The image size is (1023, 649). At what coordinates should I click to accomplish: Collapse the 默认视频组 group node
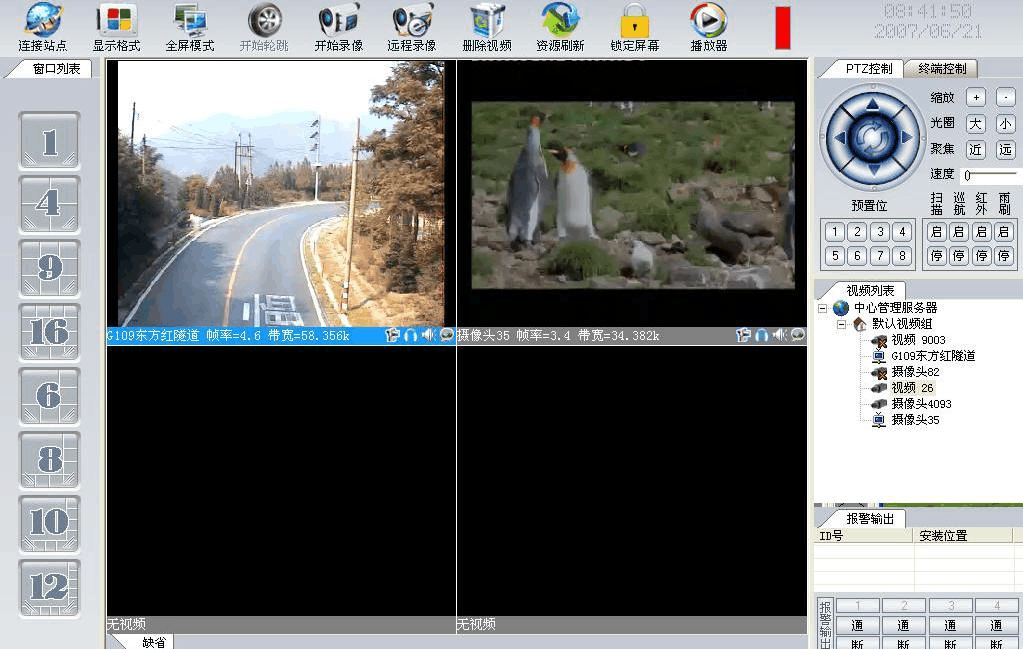click(841, 325)
